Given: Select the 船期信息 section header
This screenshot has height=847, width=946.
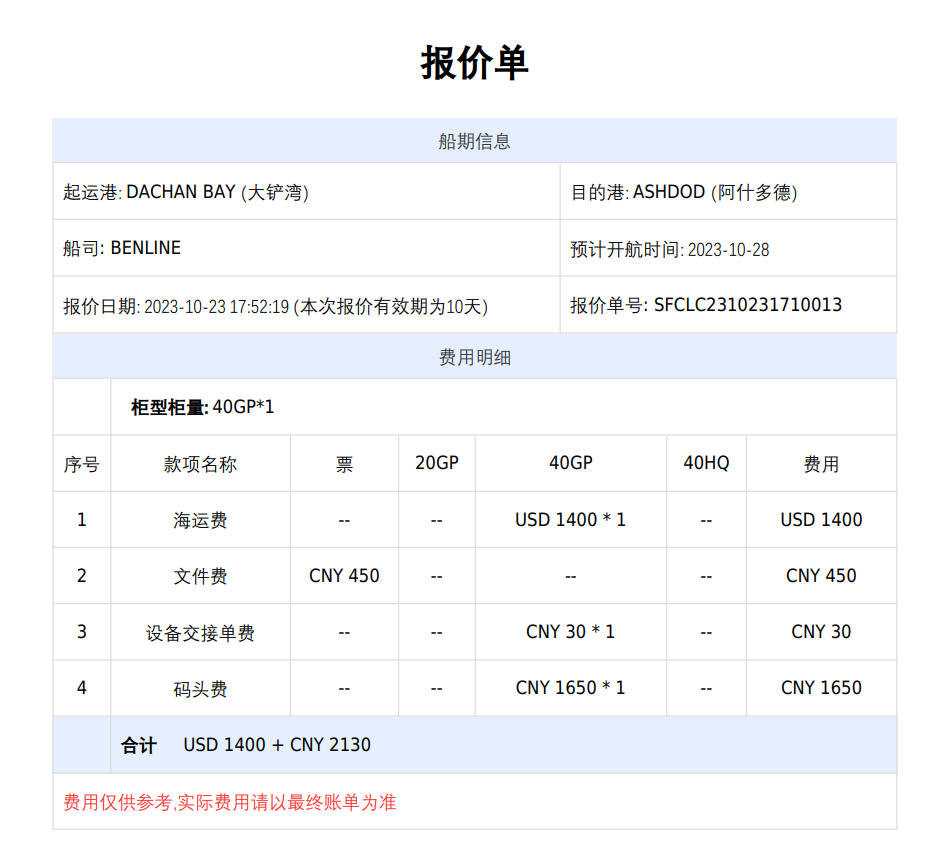Looking at the screenshot, I should (474, 141).
